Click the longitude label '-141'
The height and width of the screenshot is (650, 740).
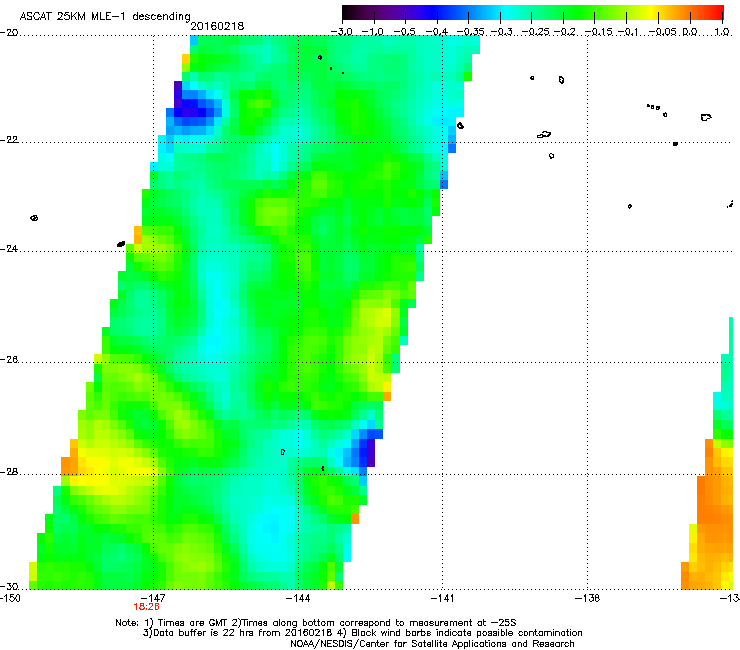tap(443, 598)
